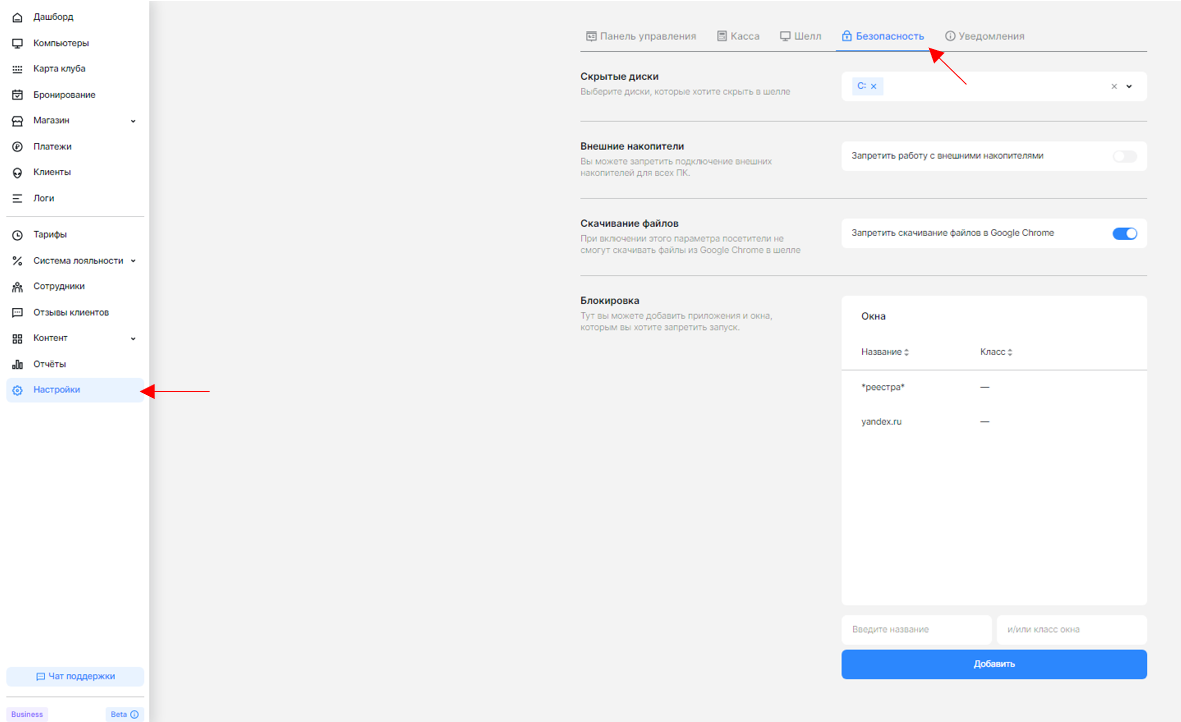The width and height of the screenshot is (1181, 722).
Task: Open Отчёты via the bar chart icon
Action: click(16, 364)
